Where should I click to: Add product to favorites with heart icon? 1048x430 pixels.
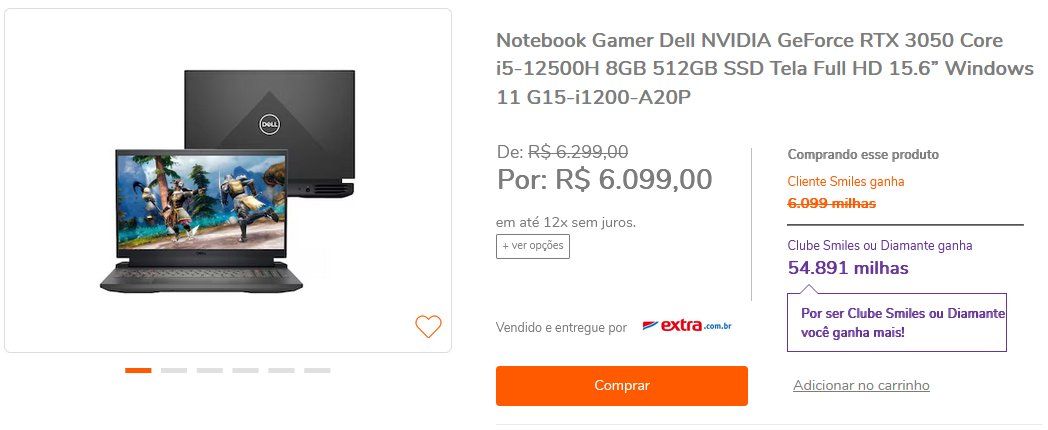[428, 326]
